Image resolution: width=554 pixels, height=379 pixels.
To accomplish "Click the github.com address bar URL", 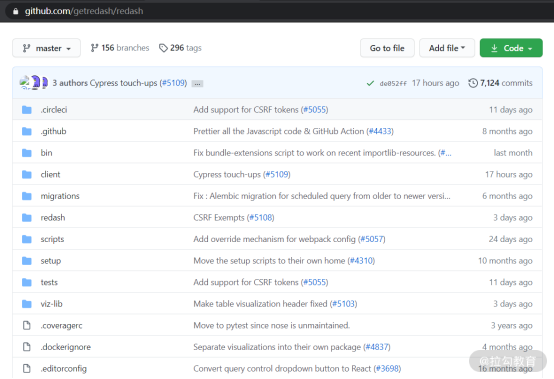I will (84, 11).
